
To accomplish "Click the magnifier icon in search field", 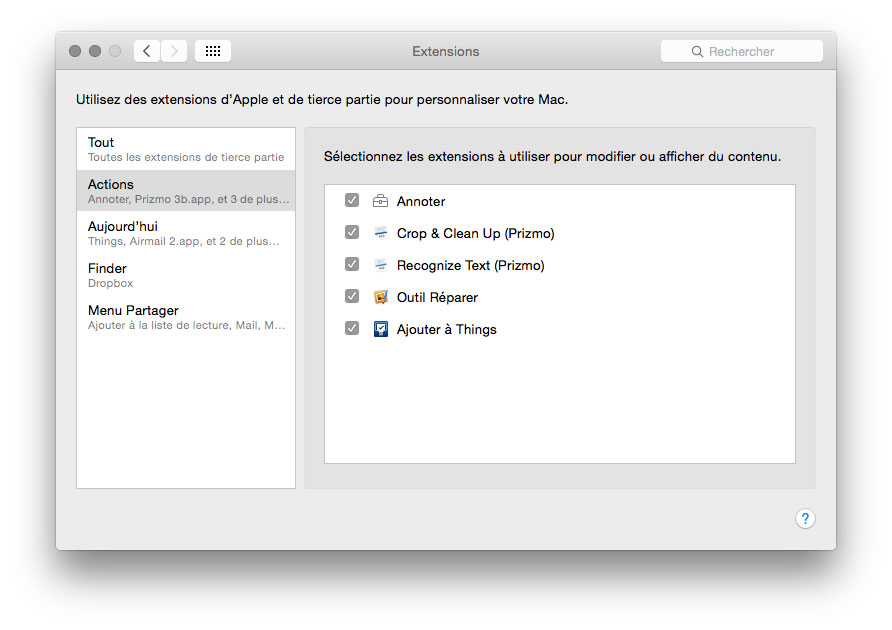I will 697,52.
